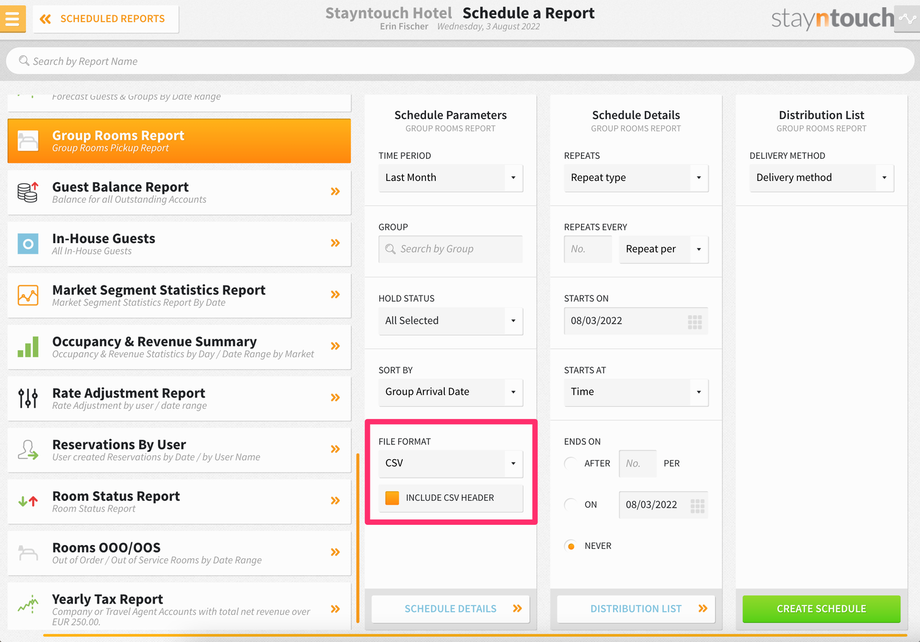Screen dimensions: 920x642
Task: Open Rate Adjustment Report via chevron
Action: (x=335, y=397)
